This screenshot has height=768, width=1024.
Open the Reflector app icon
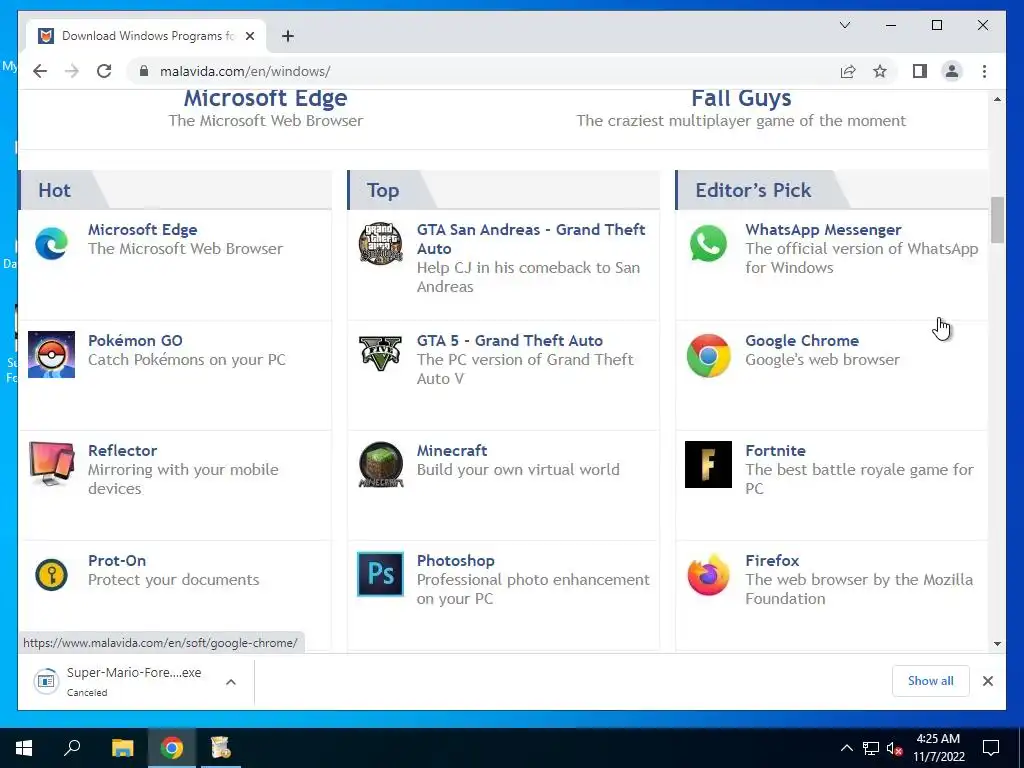pos(52,464)
